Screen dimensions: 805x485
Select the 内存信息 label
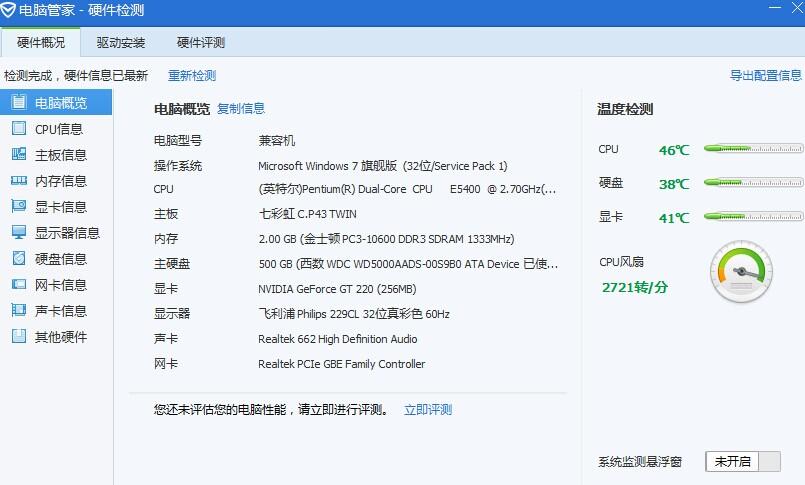pos(61,181)
